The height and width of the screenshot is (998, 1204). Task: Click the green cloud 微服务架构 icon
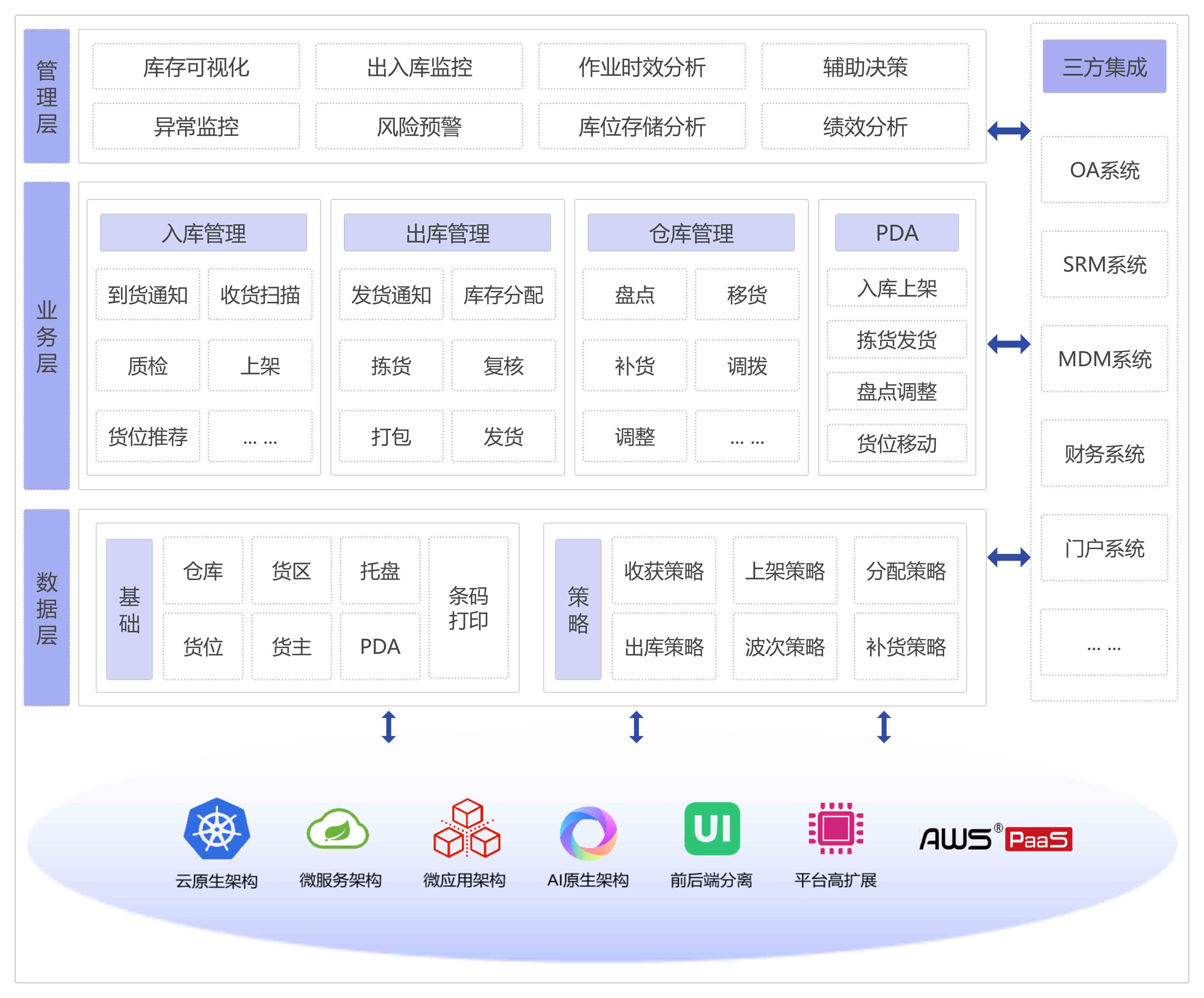point(338,829)
